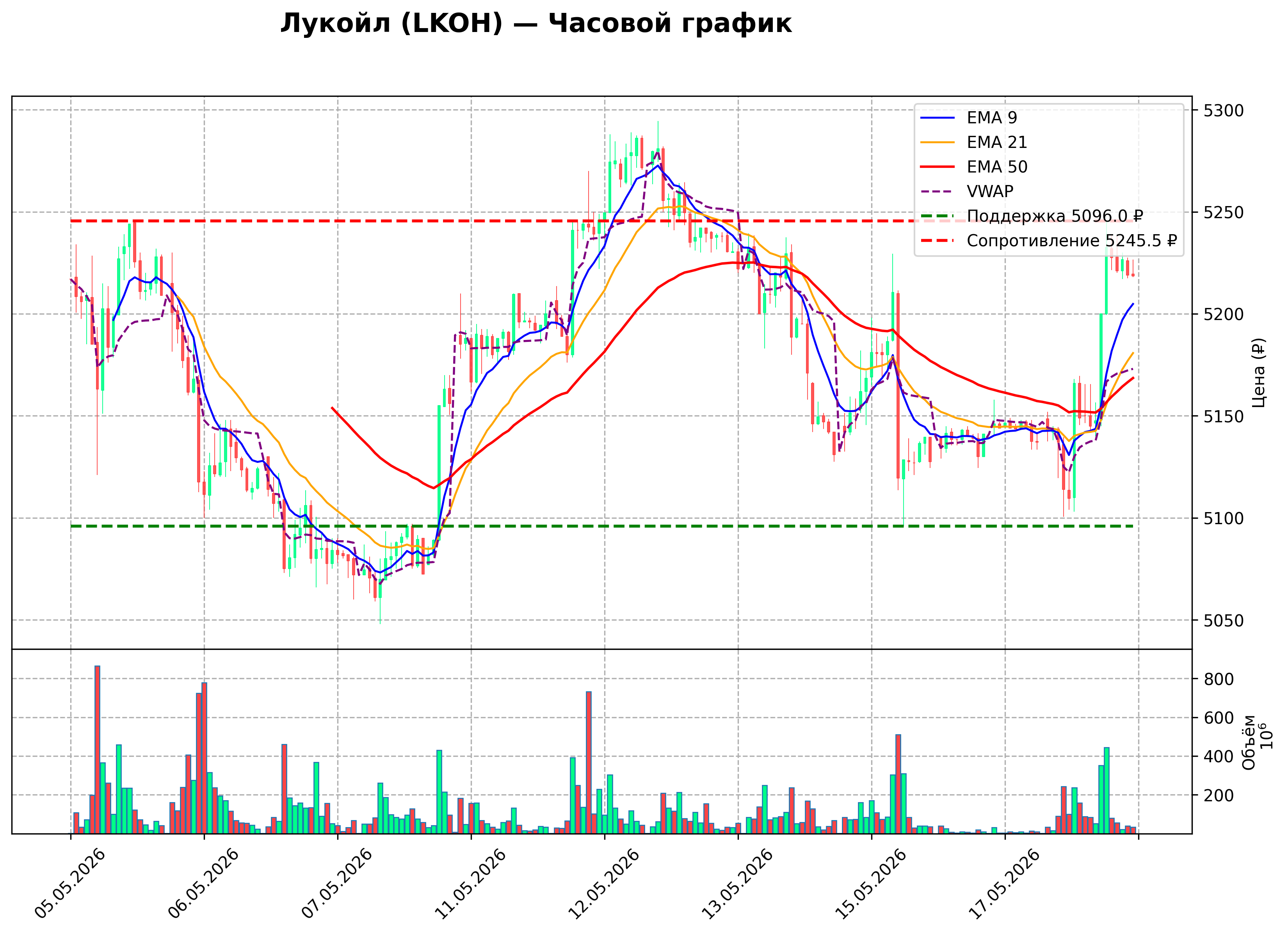Click the "Сопротивление 5245.5 ₽" legend label
Image resolution: width=1288 pixels, height=934 pixels.
click(1072, 241)
